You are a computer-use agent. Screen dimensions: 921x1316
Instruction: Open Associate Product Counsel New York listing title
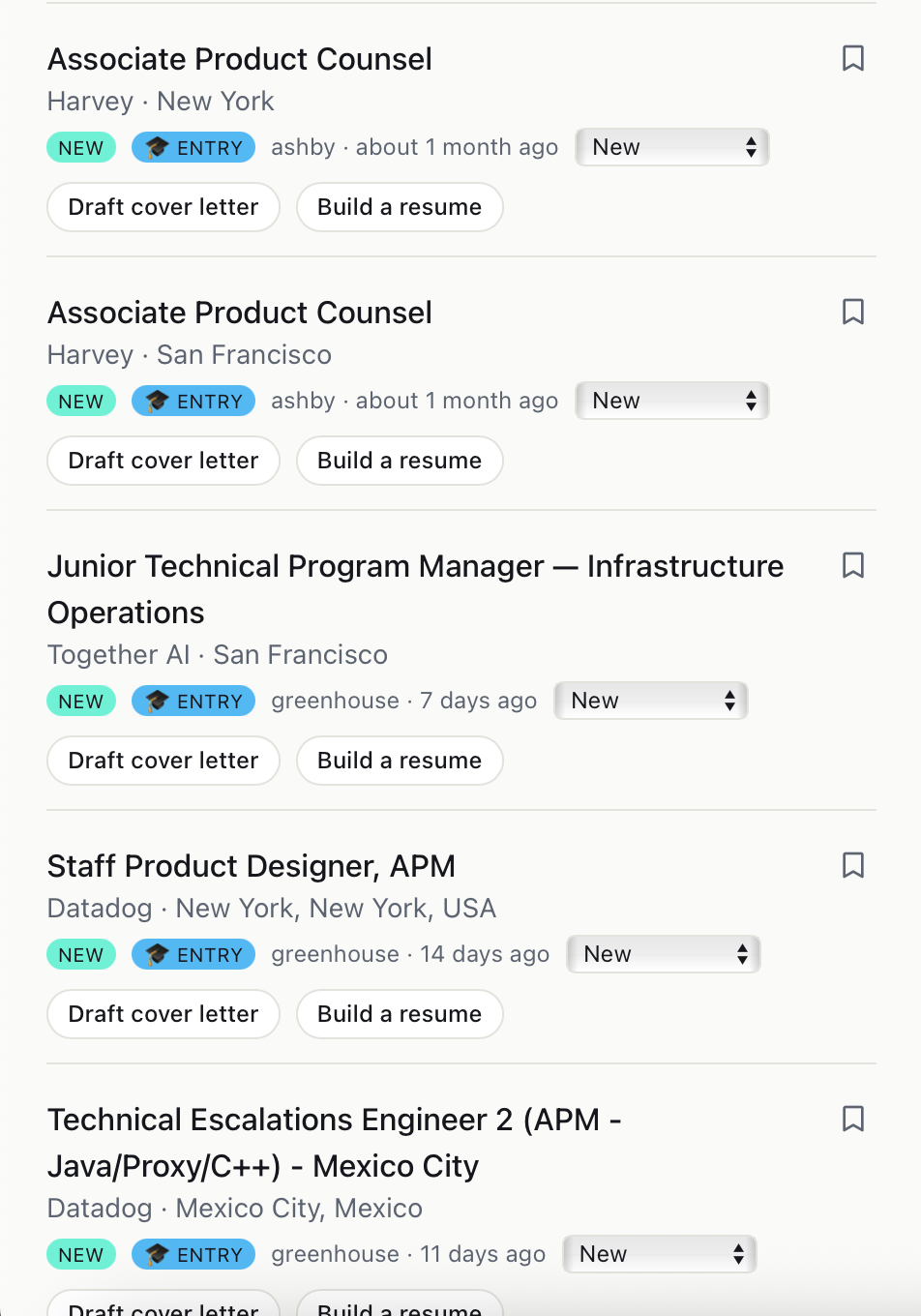pos(240,59)
